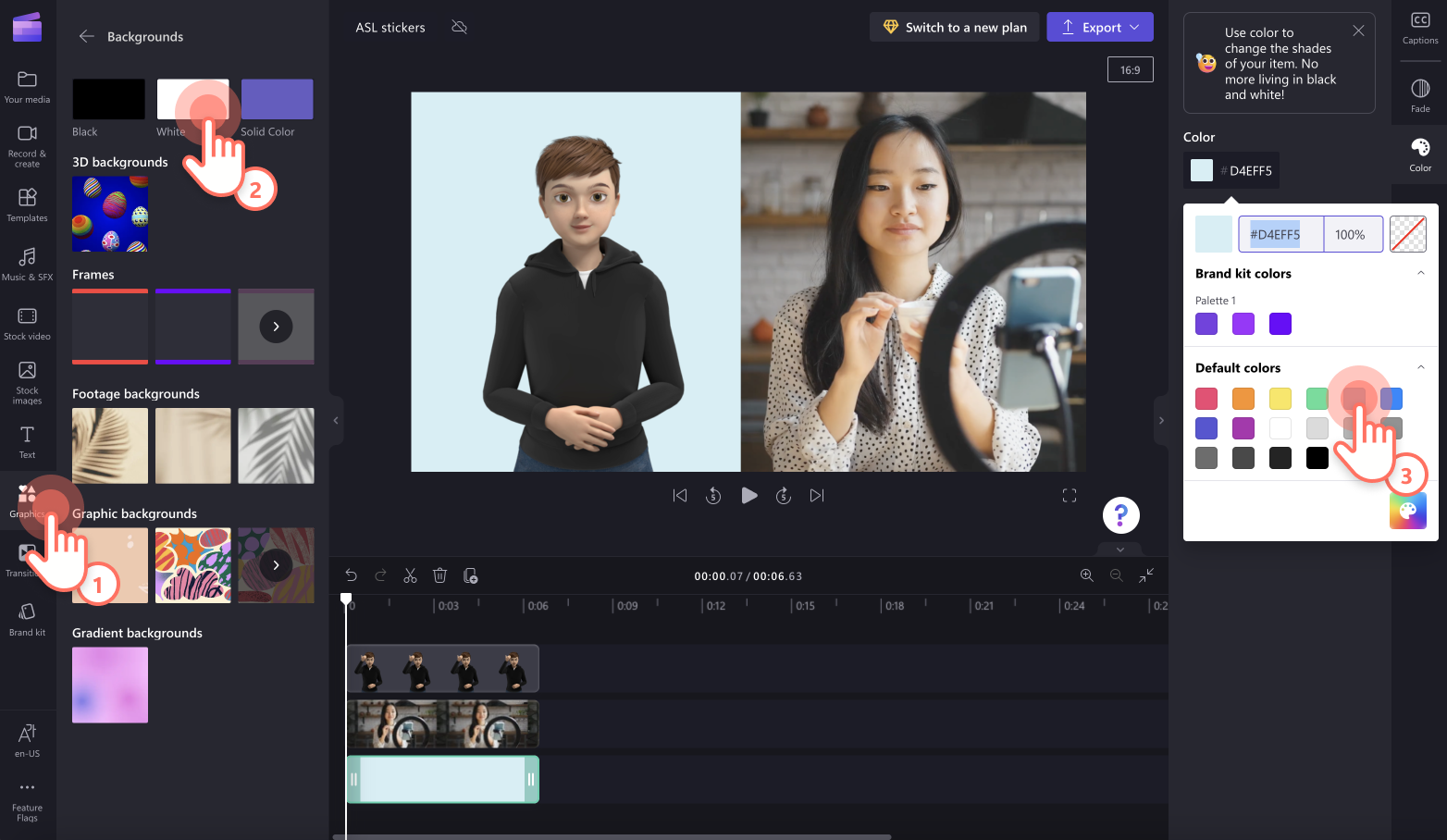
Task: Split the clip with scissors tool
Action: coord(410,575)
